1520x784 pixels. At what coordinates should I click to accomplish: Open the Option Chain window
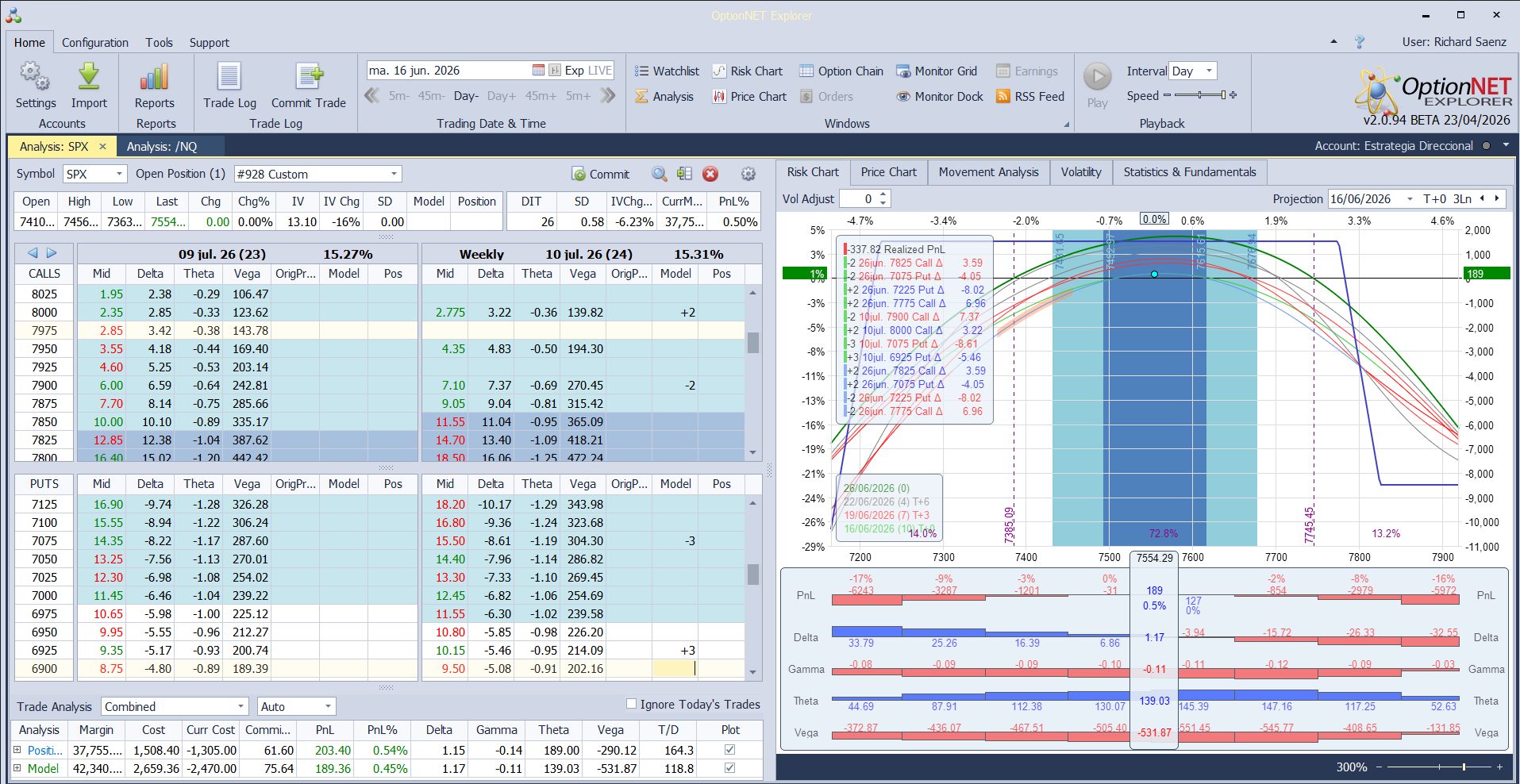[841, 71]
